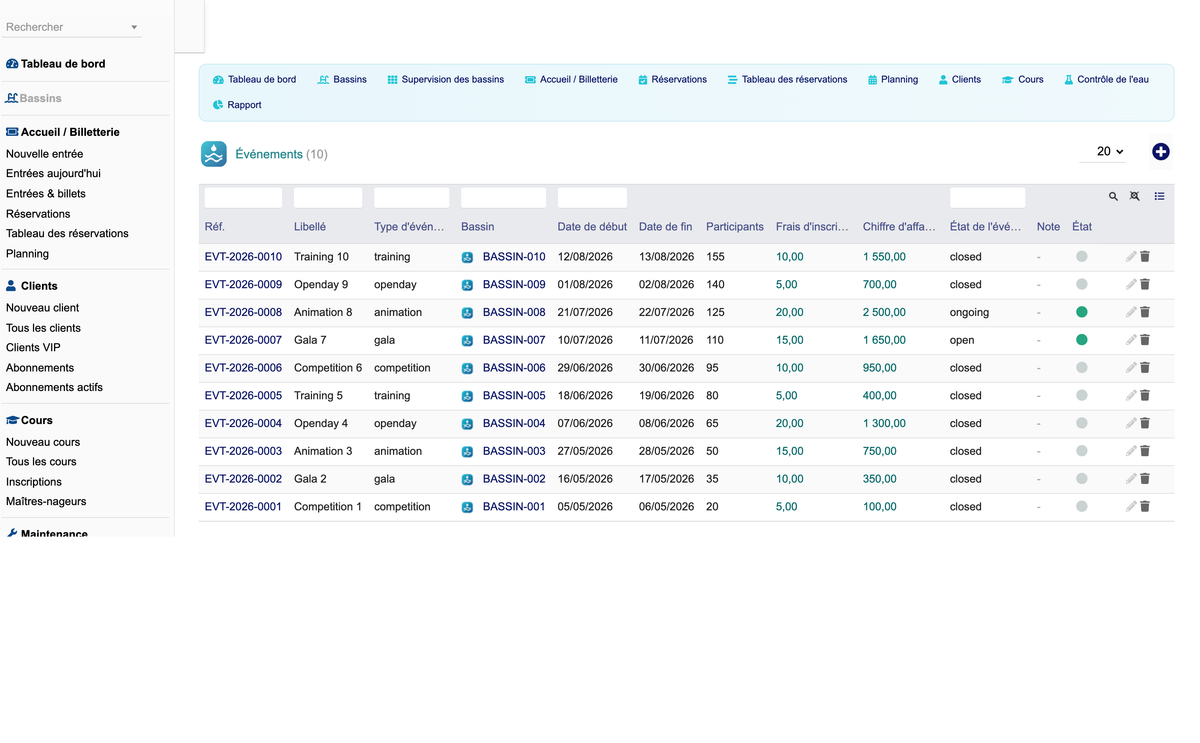Delete event EVT-2026-0006 with trash icon
Screen dimensions: 1200x743
[x=1145, y=368]
